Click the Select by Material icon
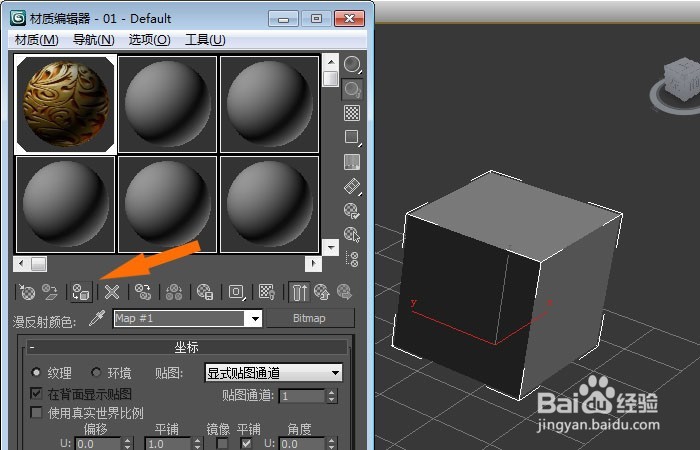Viewport: 700px width, 450px height. point(352,234)
